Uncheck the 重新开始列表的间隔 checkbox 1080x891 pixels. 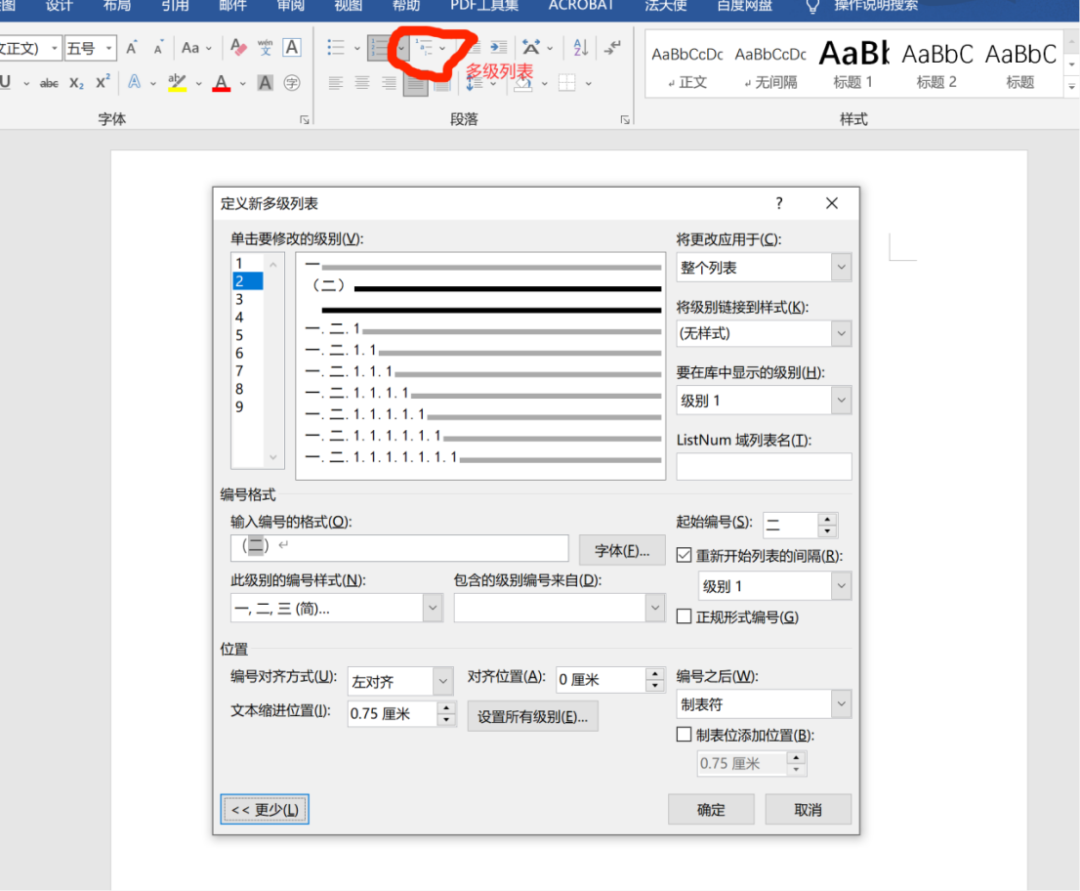pos(684,555)
